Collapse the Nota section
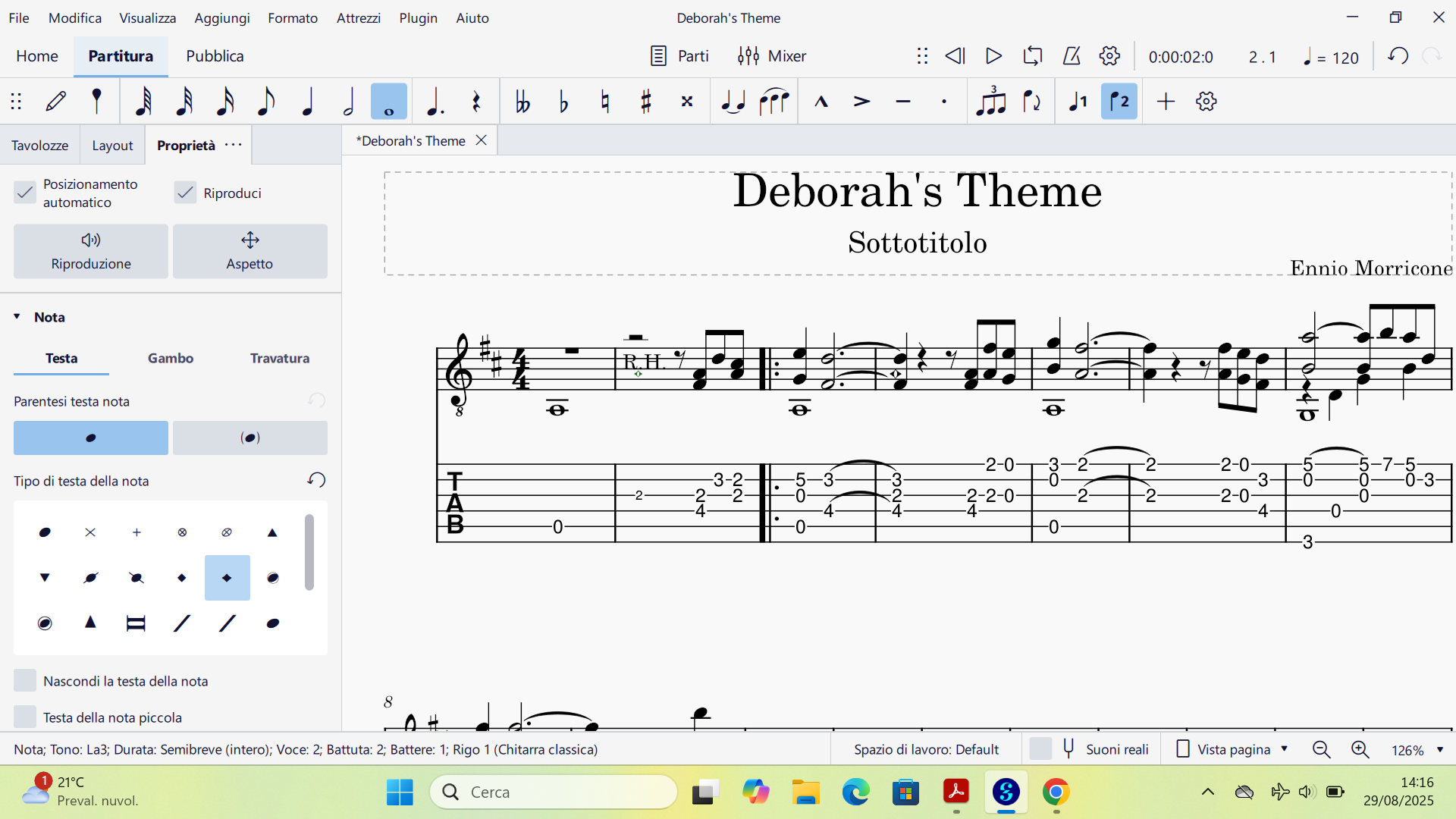Viewport: 1456px width, 819px height. pos(17,317)
